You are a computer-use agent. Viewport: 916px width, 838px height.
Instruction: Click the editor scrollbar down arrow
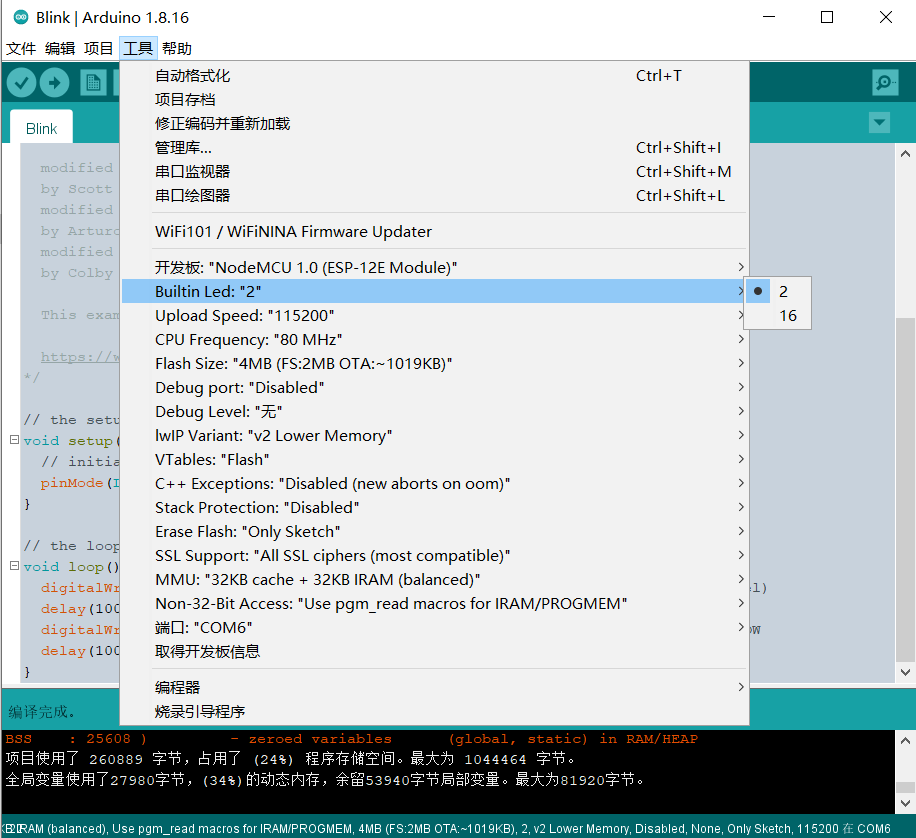pos(905,672)
